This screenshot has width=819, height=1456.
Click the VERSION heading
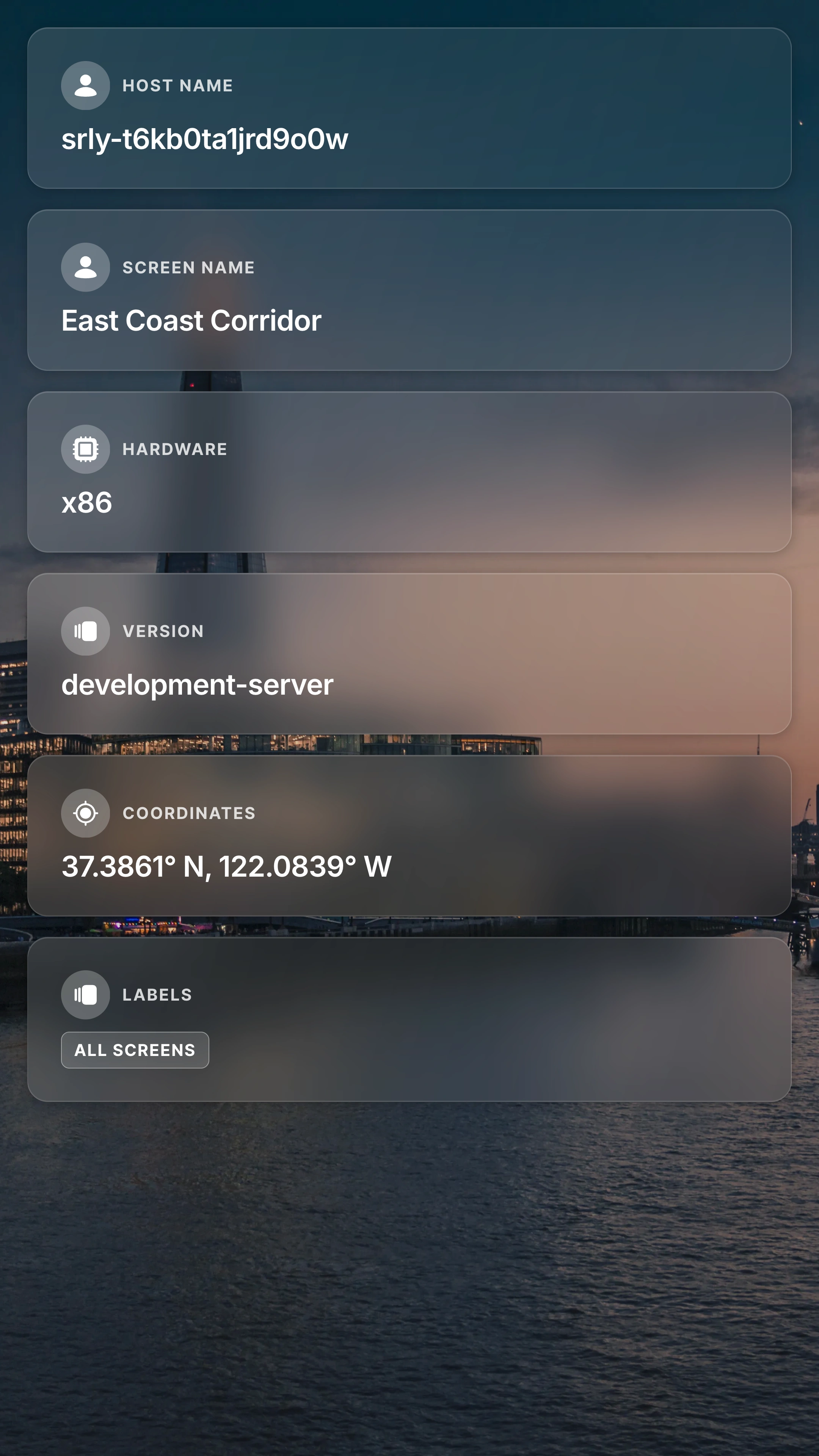click(x=163, y=631)
